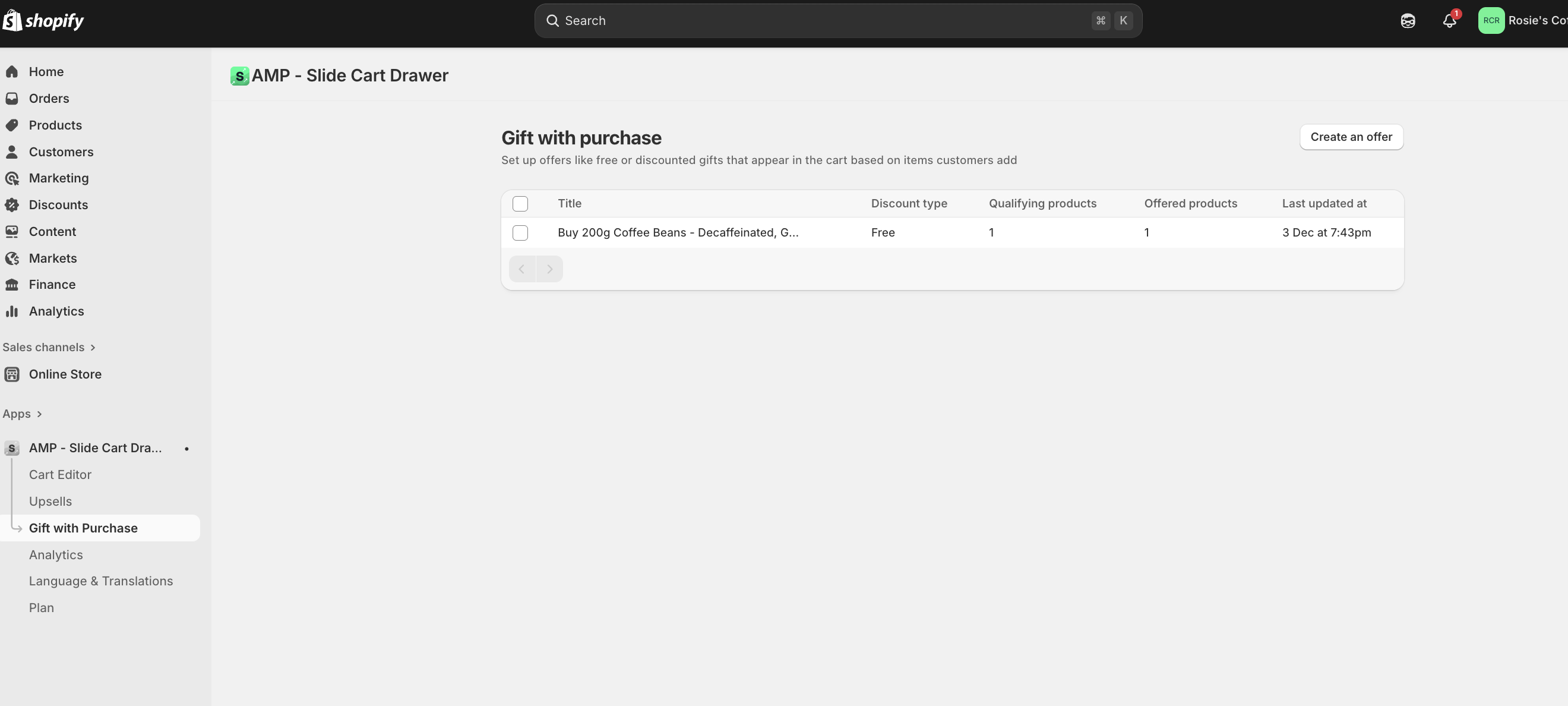The width and height of the screenshot is (1568, 706).
Task: Open the Cart Editor submenu item
Action: coord(59,474)
